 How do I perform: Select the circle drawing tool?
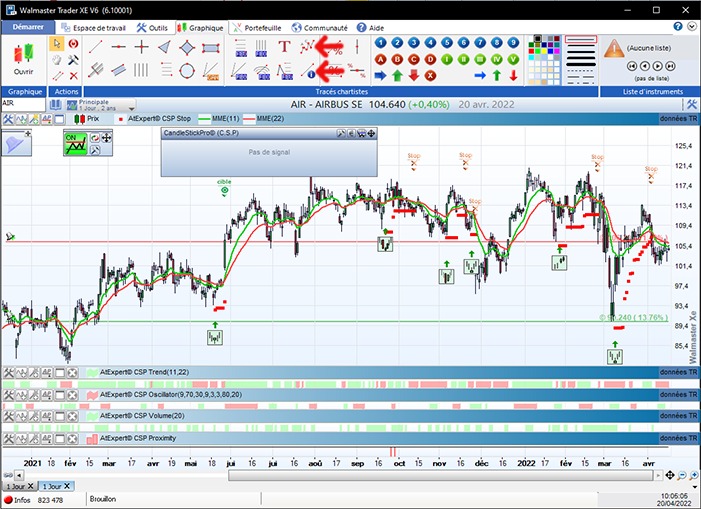pyautogui.click(x=187, y=70)
